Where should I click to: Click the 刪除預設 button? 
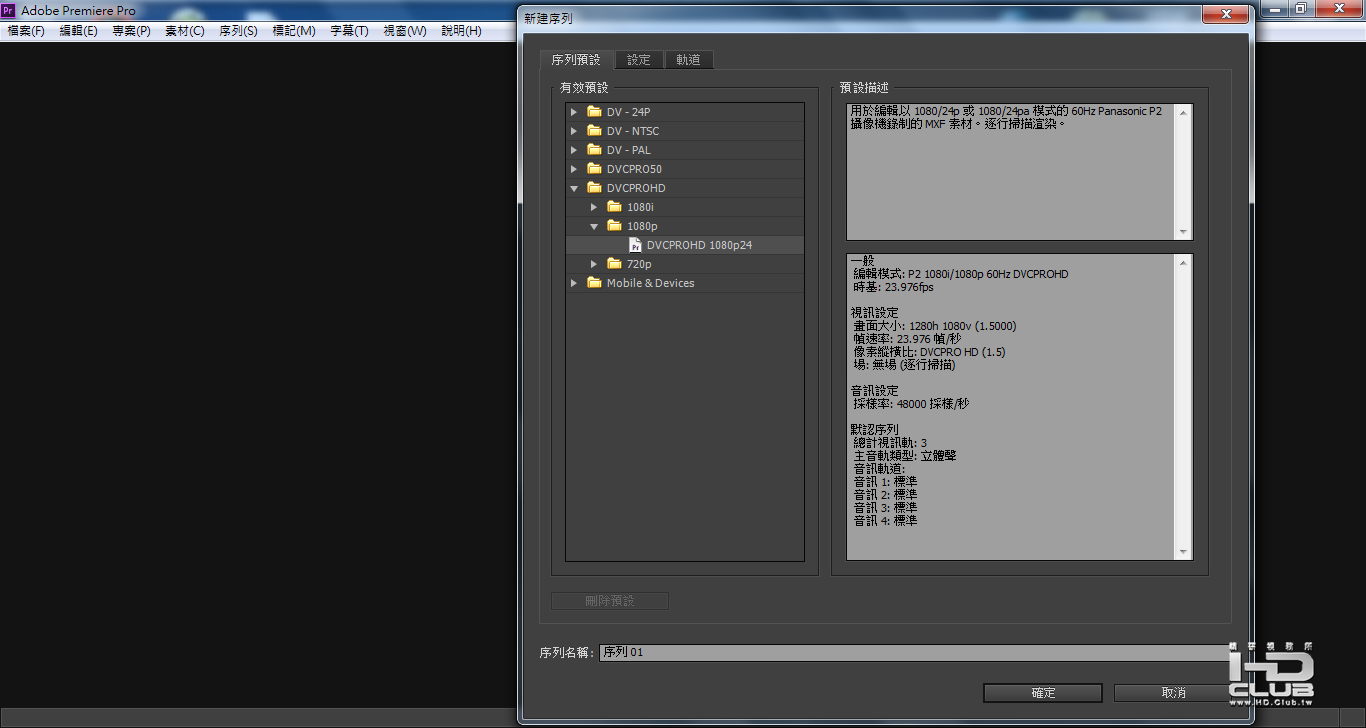point(610,601)
